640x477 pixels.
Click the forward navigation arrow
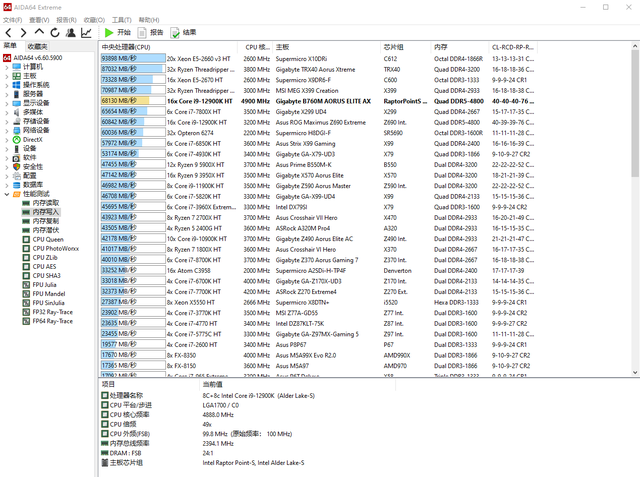(x=23, y=33)
